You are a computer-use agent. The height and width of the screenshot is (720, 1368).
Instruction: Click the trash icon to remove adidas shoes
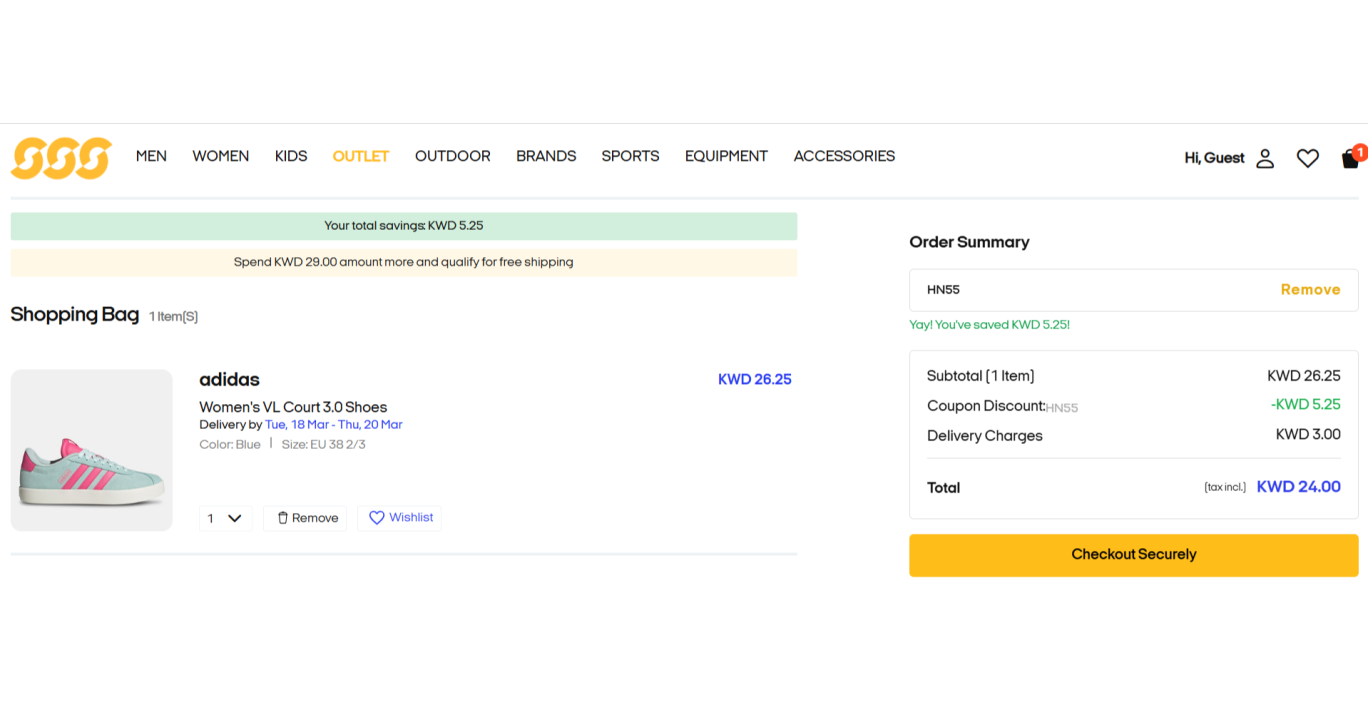coord(283,518)
